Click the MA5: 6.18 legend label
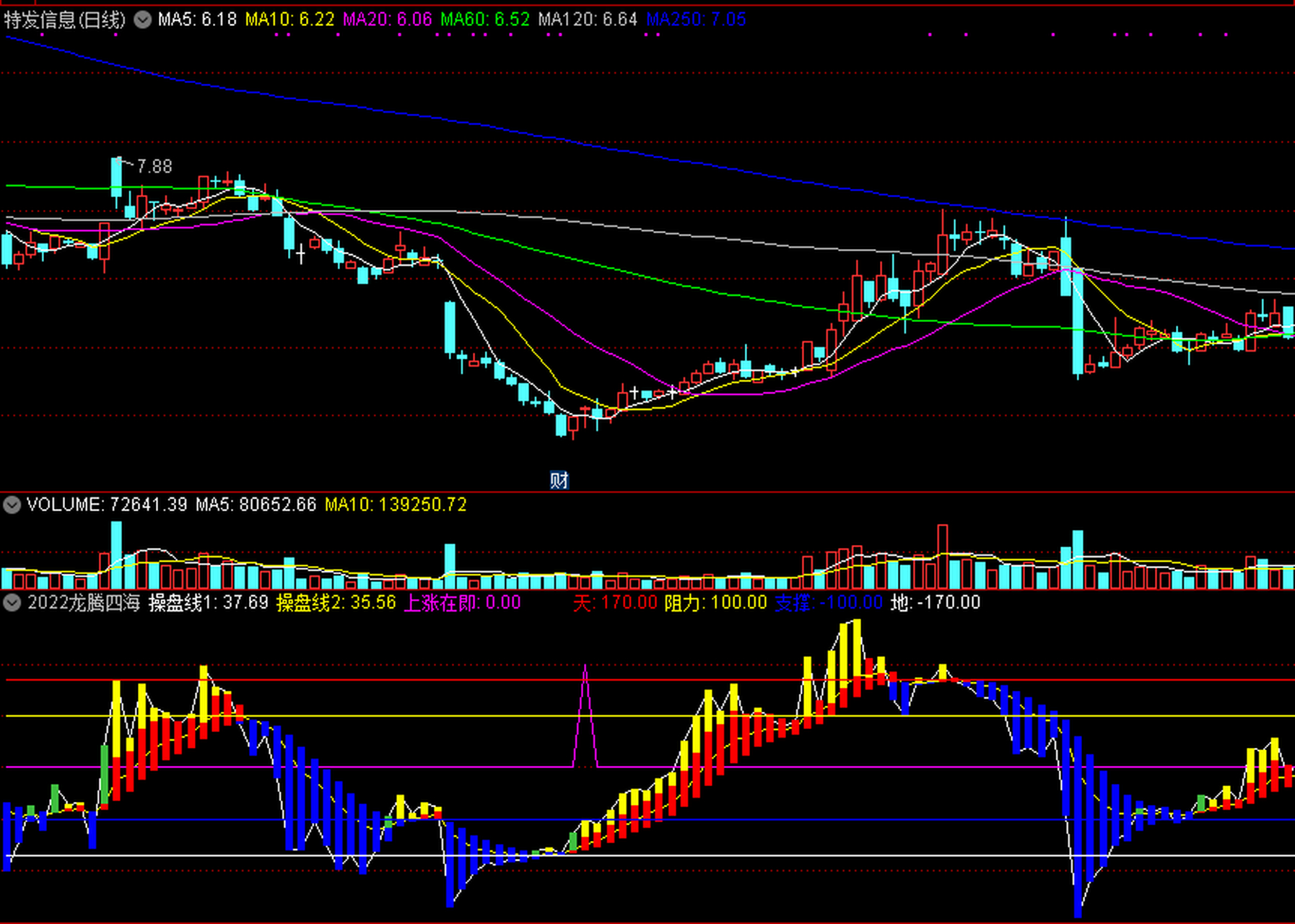 197,19
